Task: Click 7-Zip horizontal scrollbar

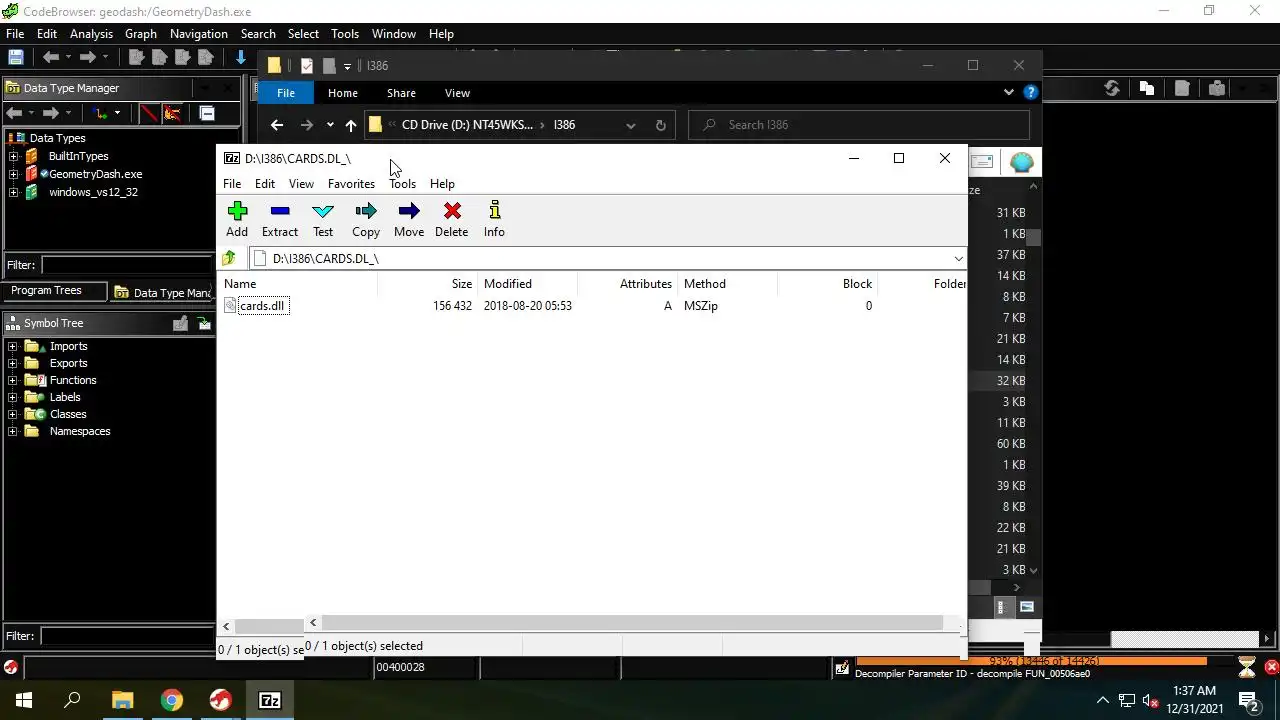Action: click(630, 623)
